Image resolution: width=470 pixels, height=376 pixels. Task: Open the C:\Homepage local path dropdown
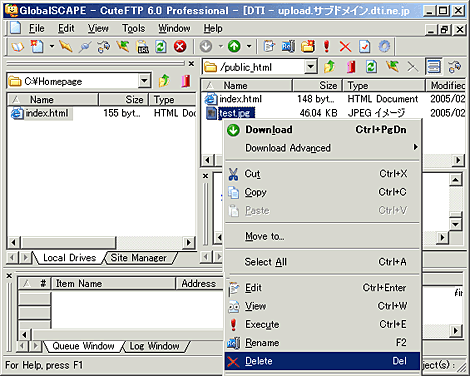click(144, 81)
